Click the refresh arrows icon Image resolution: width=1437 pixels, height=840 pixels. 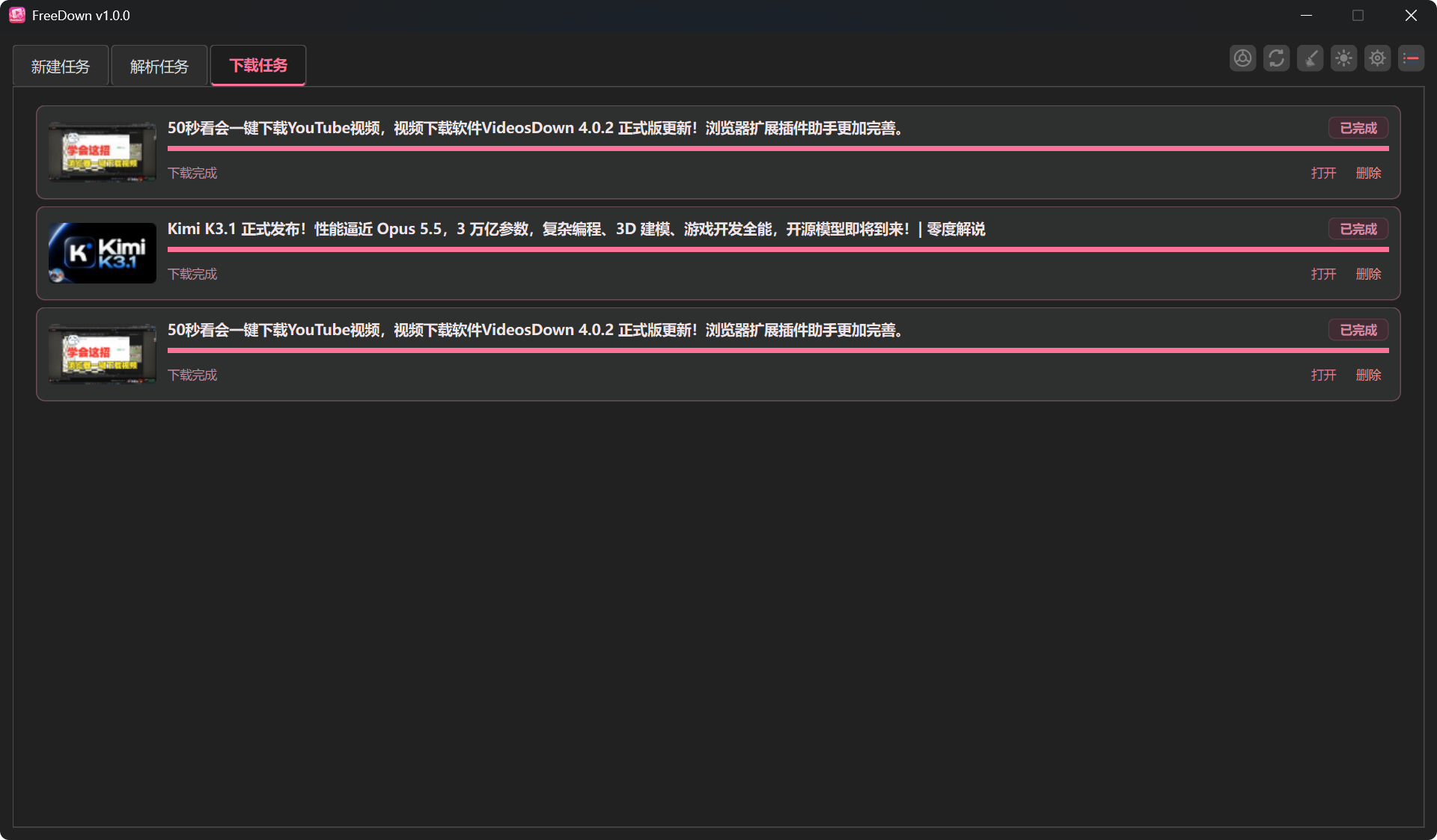[1276, 58]
